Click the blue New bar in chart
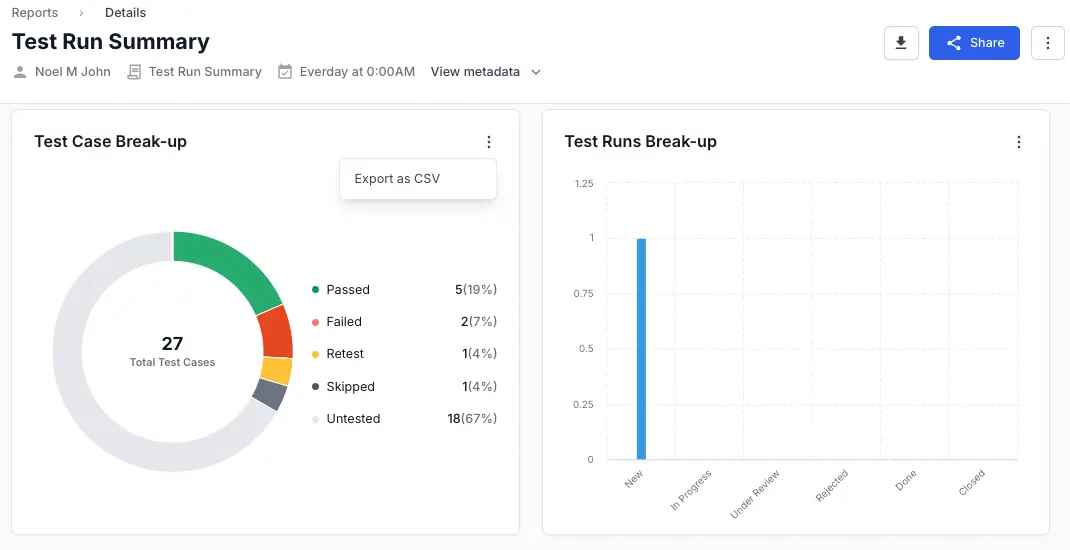The width and height of the screenshot is (1070, 550). tap(641, 348)
